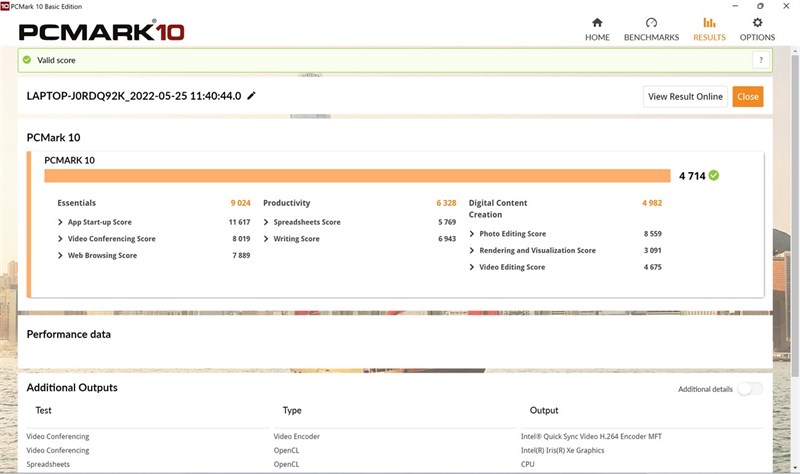Click the PCMark 10 logo
800x474 pixels.
tap(102, 32)
